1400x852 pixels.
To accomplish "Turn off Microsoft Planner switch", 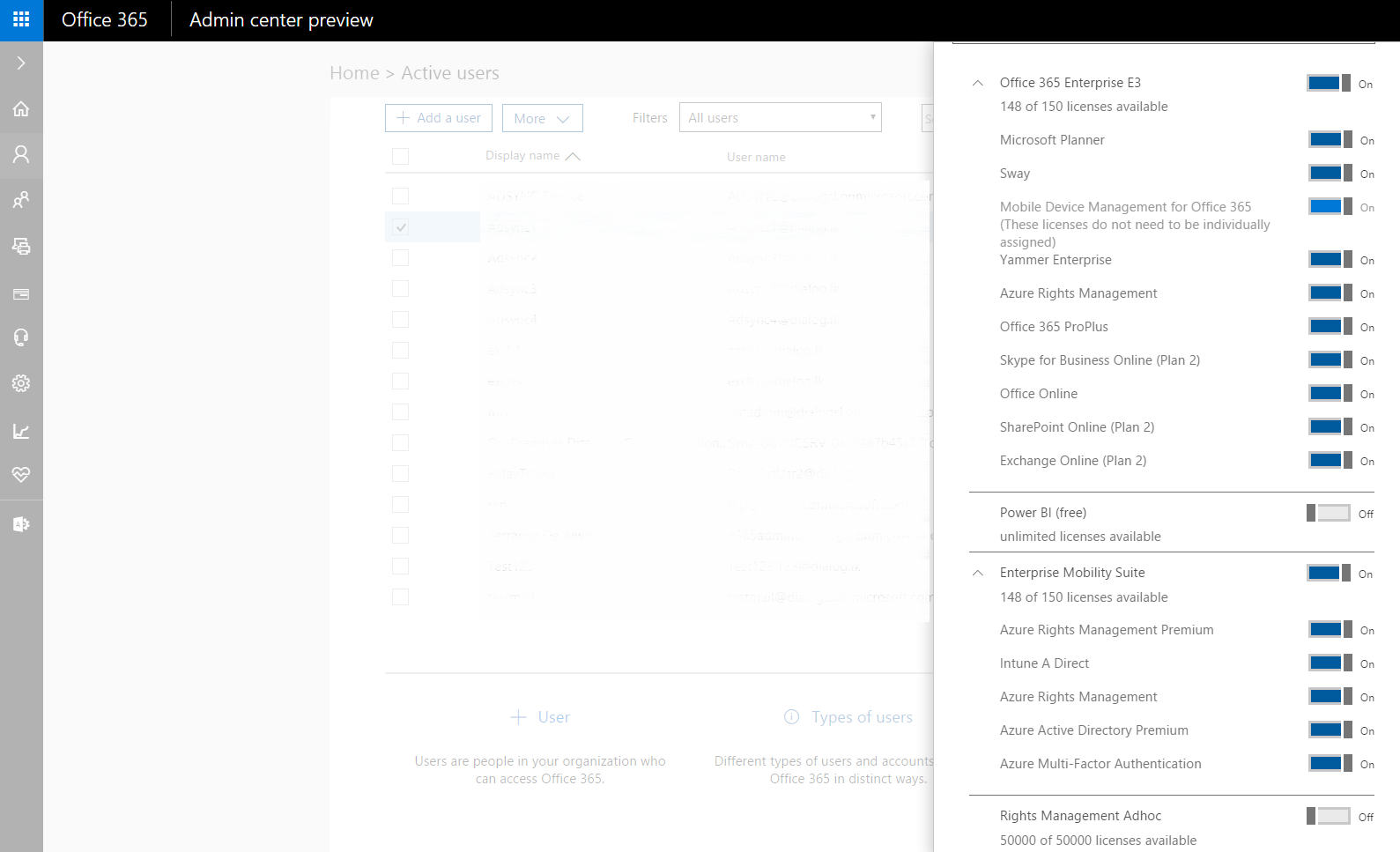I will pyautogui.click(x=1330, y=139).
